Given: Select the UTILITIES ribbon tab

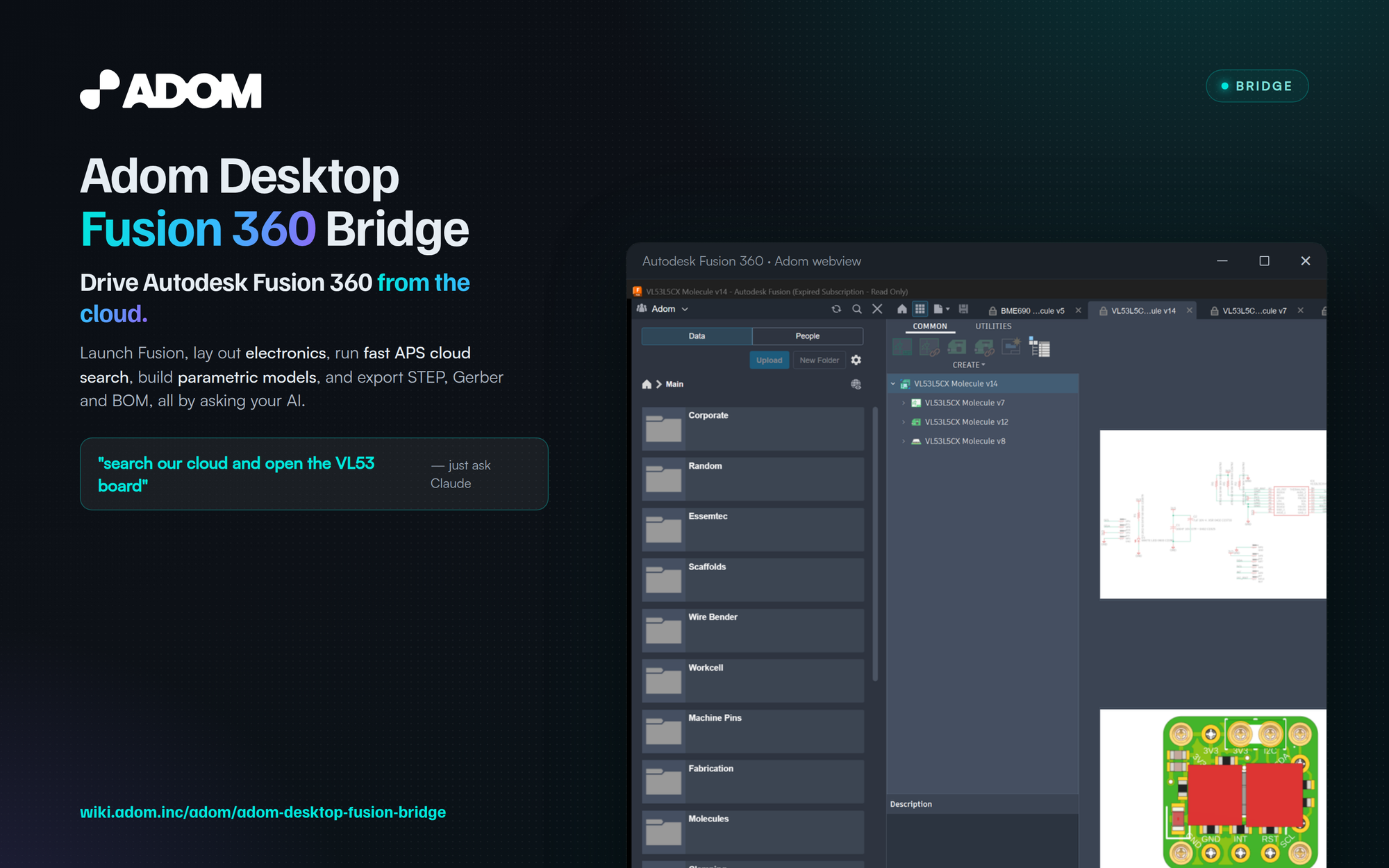Looking at the screenshot, I should tap(993, 326).
